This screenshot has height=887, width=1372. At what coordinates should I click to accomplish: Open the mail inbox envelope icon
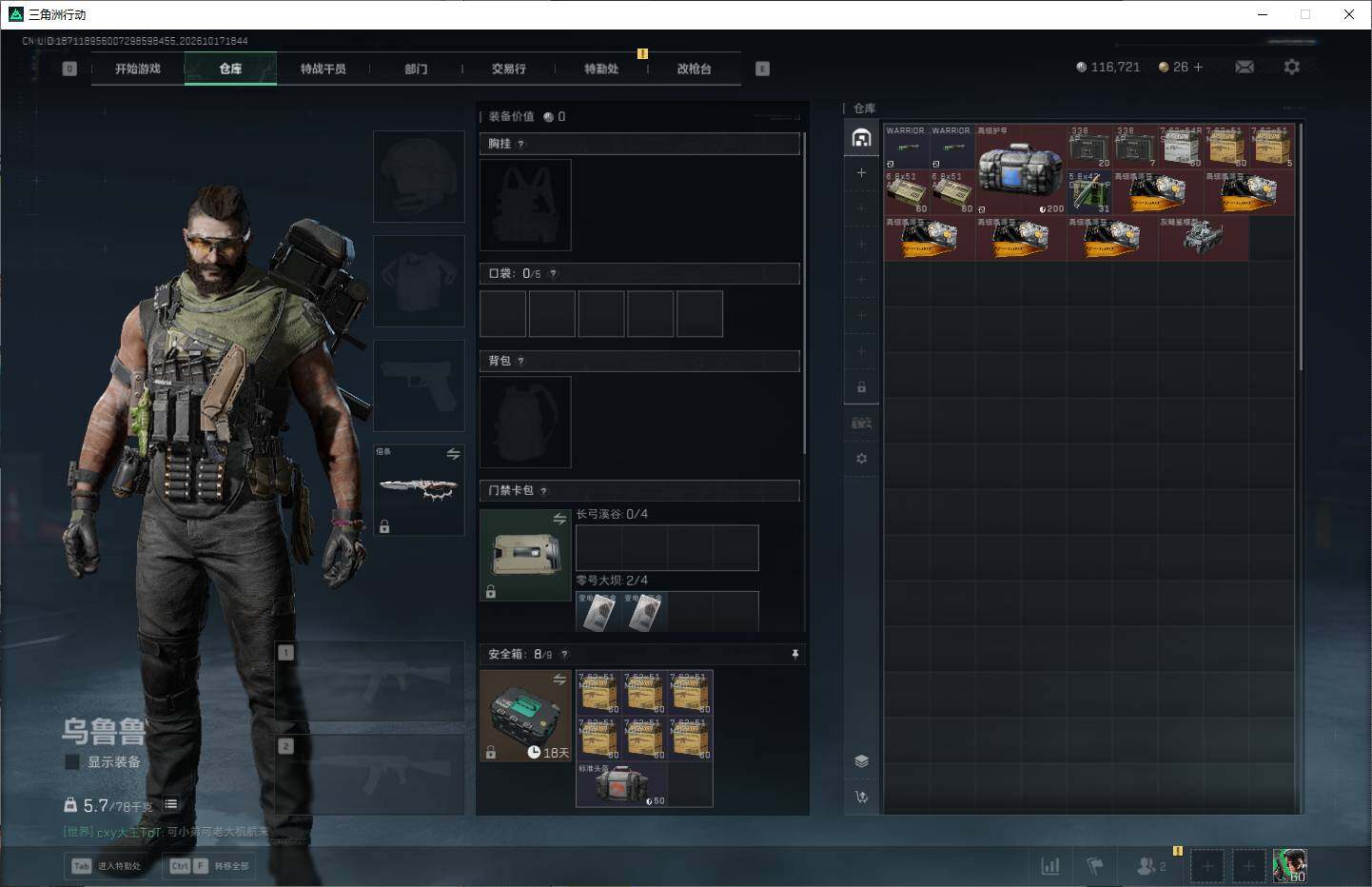click(x=1245, y=67)
